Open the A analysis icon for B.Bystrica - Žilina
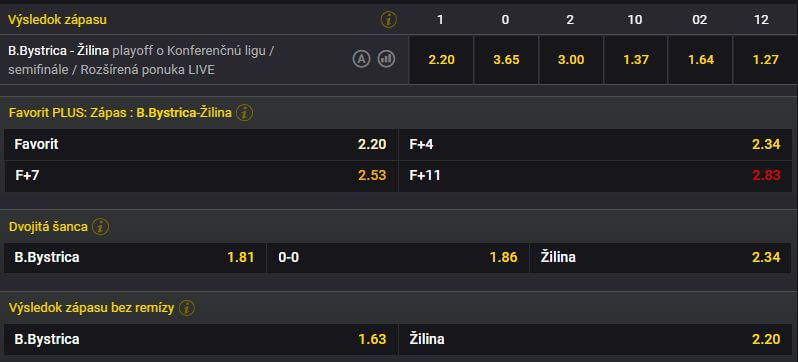The image size is (798, 362). point(361,60)
